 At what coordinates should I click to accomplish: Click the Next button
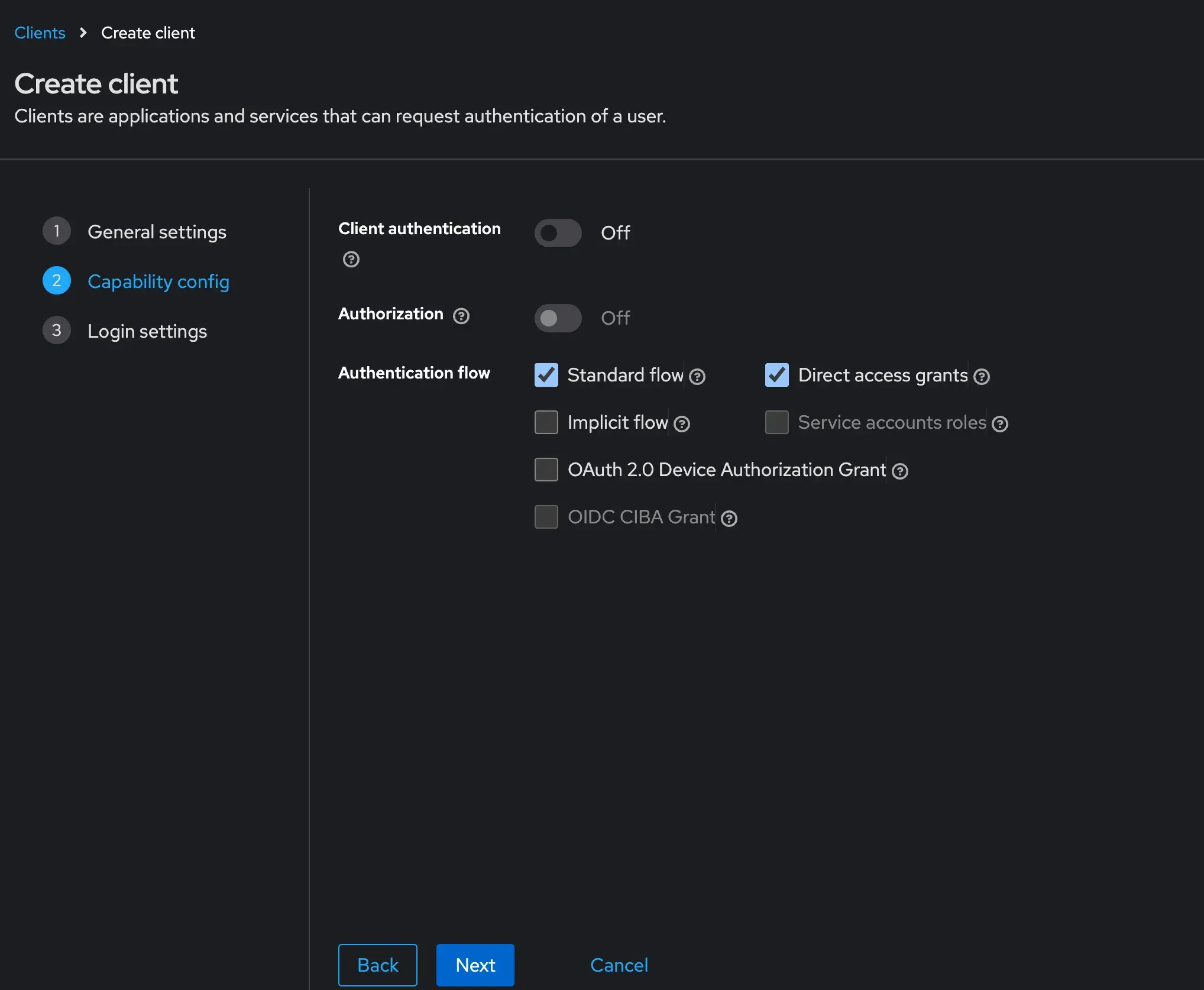coord(475,965)
